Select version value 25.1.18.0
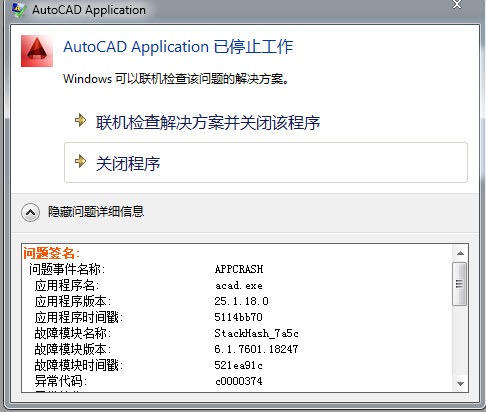Image resolution: width=486 pixels, height=412 pixels. (x=241, y=301)
